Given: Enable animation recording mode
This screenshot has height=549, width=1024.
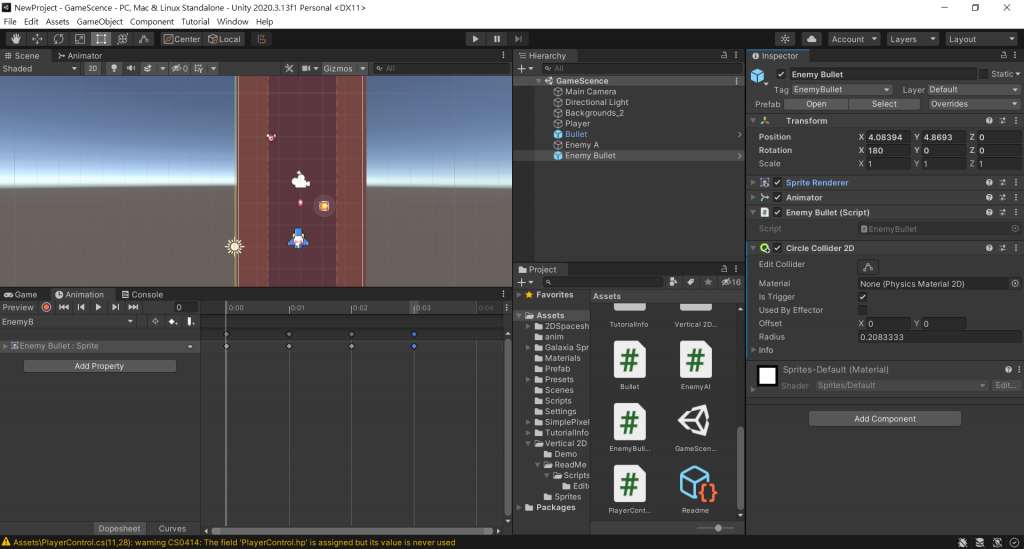Looking at the screenshot, I should (46, 308).
